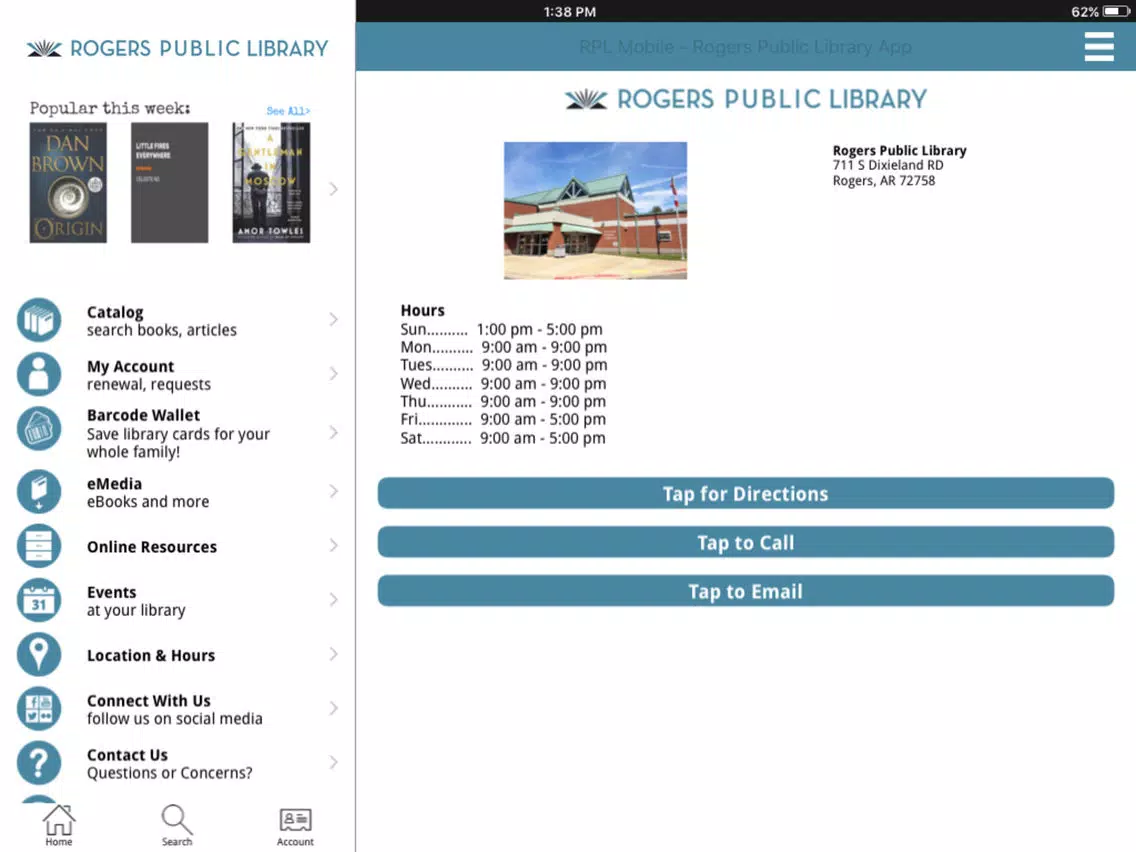The width and height of the screenshot is (1136, 852).
Task: Open the Search tab
Action: point(177,825)
